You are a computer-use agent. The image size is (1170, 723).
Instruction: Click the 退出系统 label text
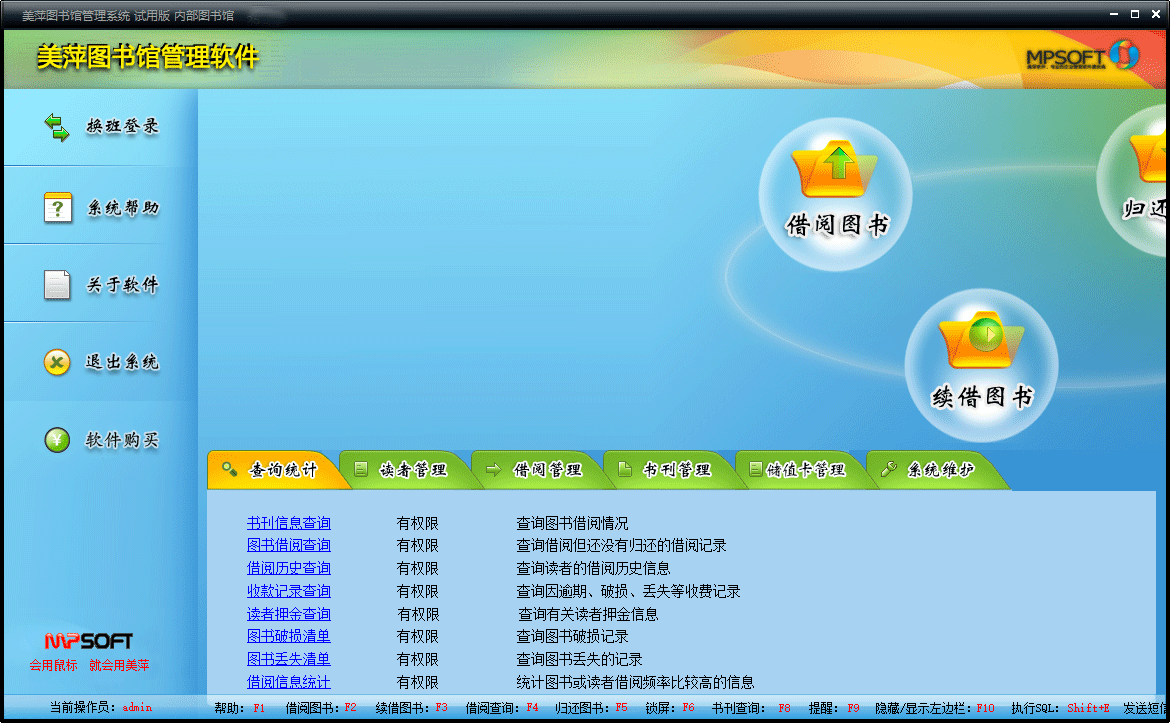(122, 363)
